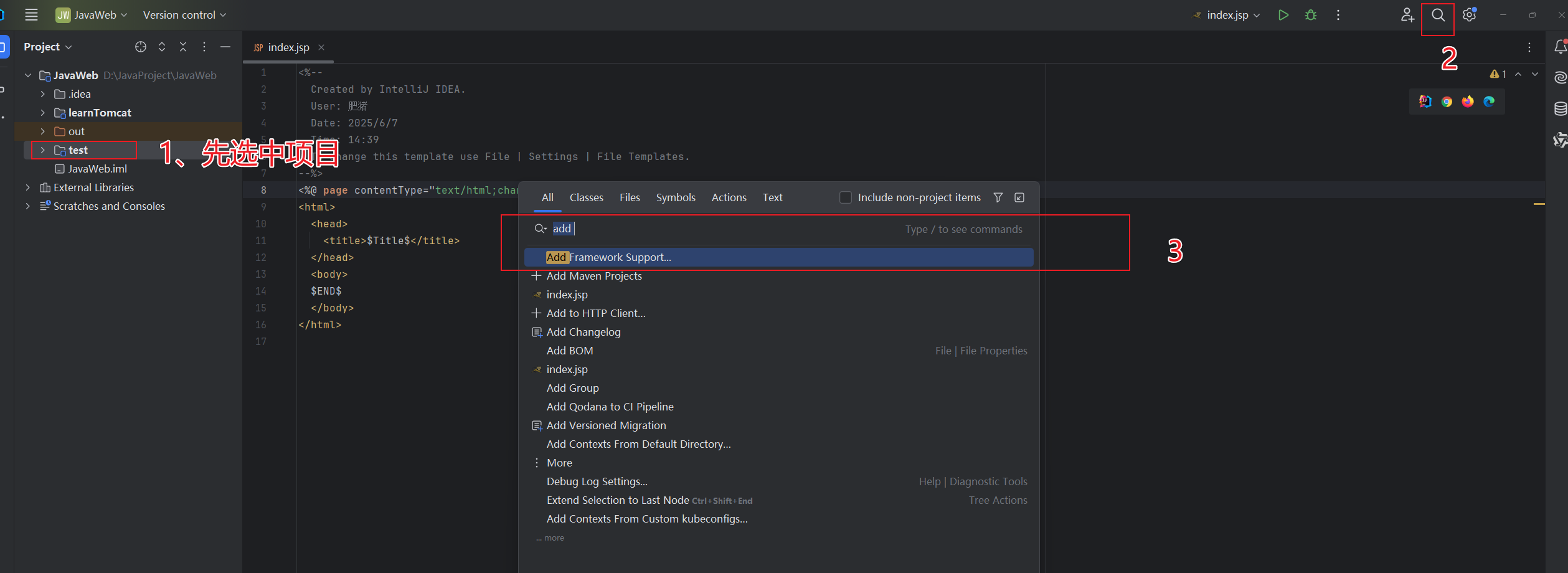Choose Add Changelog result
This screenshot has width=1568, height=573.
pos(779,332)
